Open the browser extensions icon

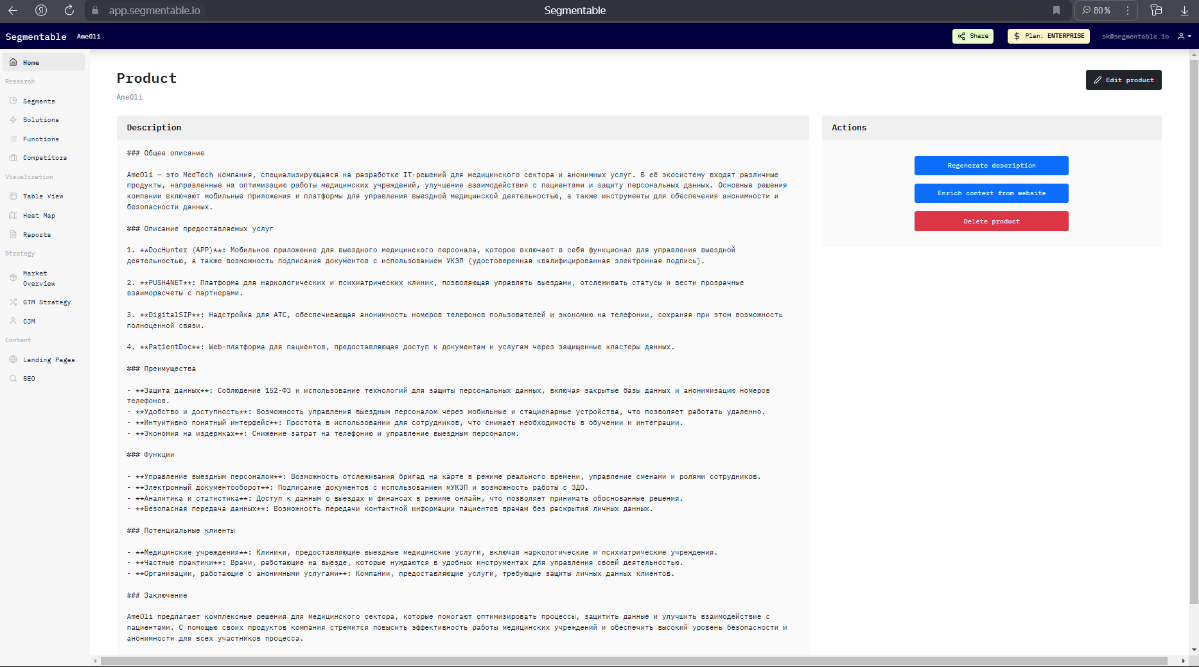[x=1156, y=11]
